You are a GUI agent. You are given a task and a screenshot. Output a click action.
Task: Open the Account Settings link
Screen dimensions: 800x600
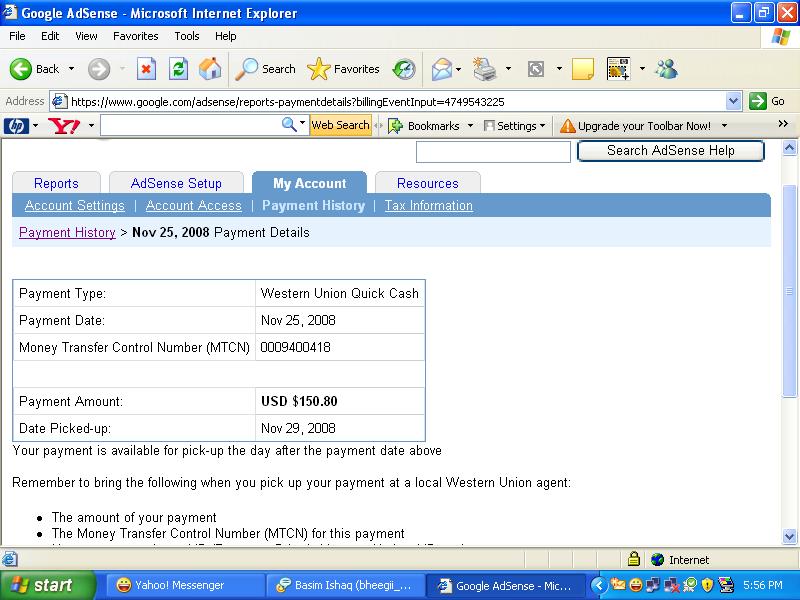tap(74, 206)
